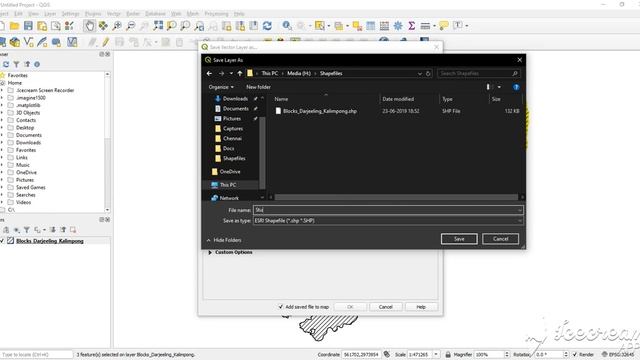Click the help question mark in Save dialog
Viewport: 640px width, 360px height.
[516, 87]
